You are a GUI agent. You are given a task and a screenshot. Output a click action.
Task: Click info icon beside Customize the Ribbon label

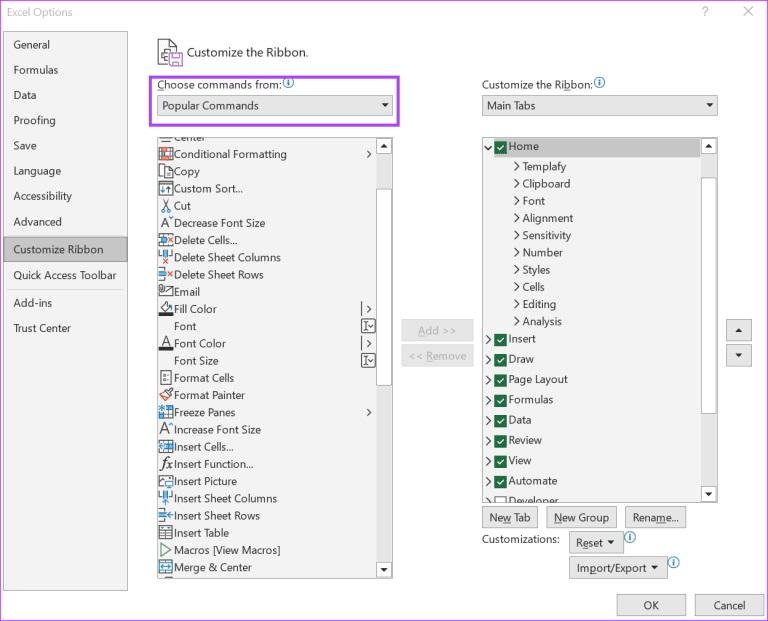point(600,83)
